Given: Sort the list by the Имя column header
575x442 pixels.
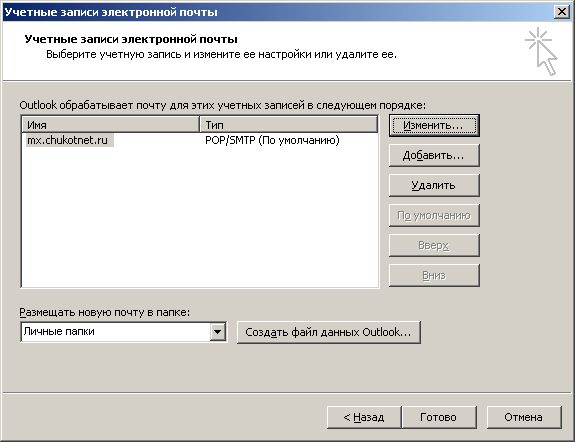Looking at the screenshot, I should [110, 125].
